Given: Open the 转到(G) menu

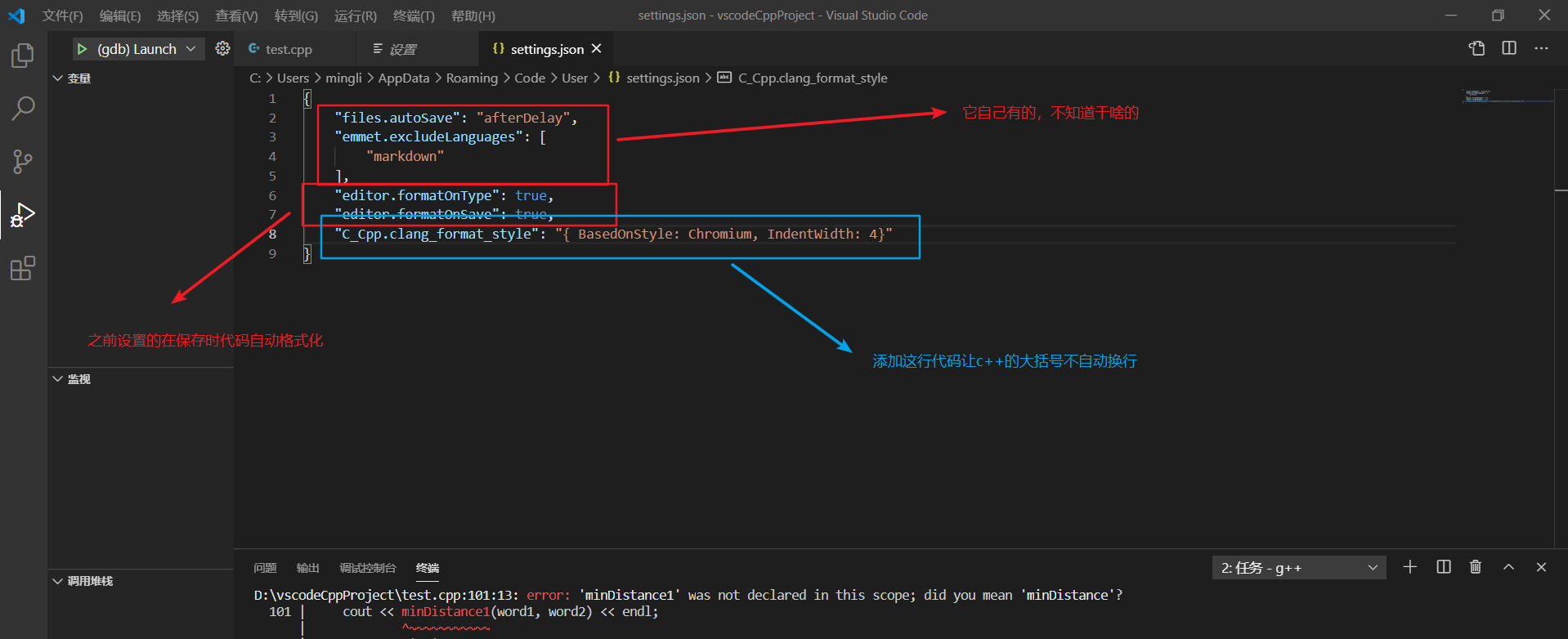Looking at the screenshot, I should (x=296, y=16).
